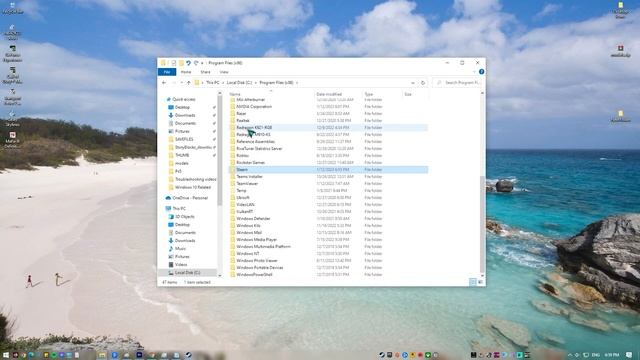Select Reference Assemblies folder

[x=256, y=142]
